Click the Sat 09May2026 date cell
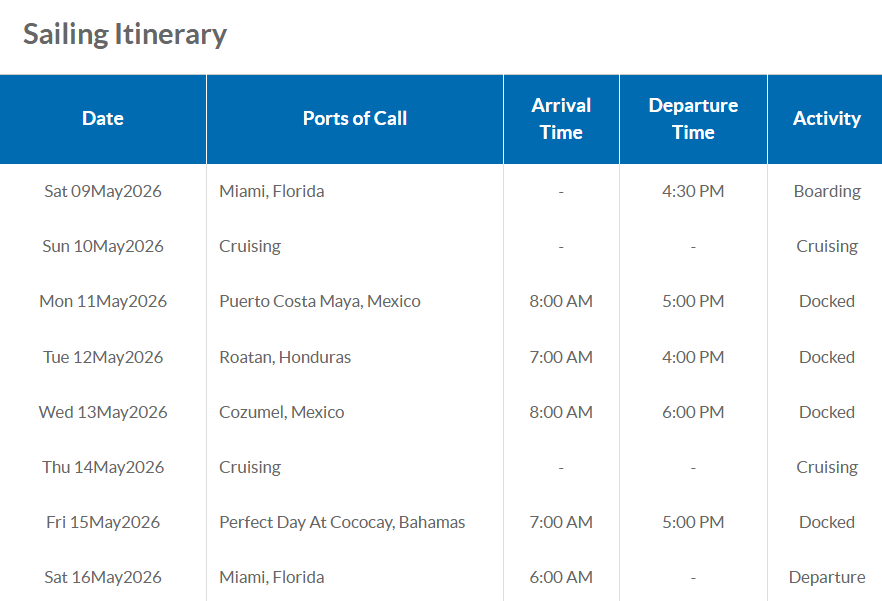The width and height of the screenshot is (882, 601). pyautogui.click(x=103, y=191)
